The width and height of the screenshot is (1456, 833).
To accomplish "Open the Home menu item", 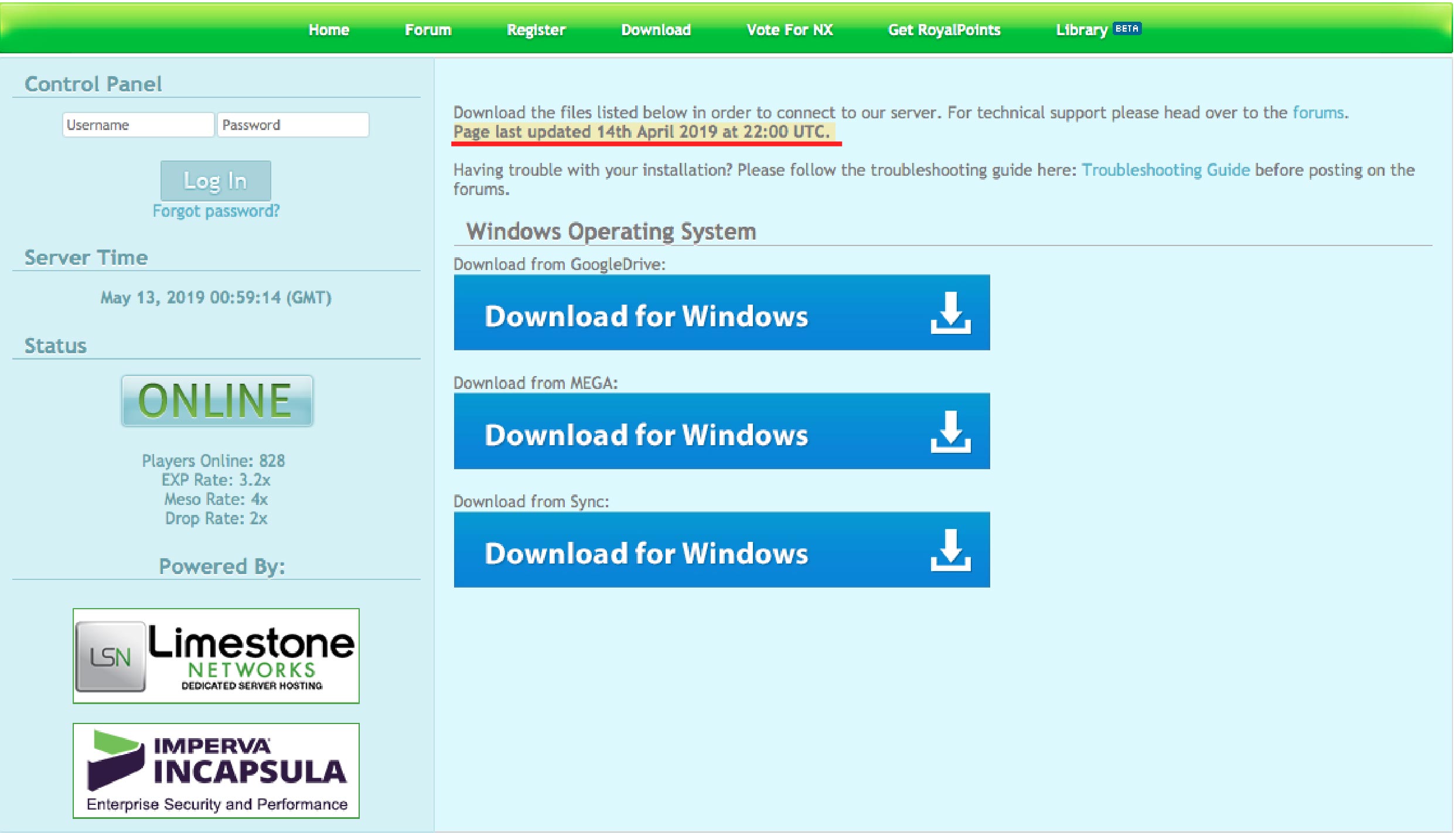I will (x=329, y=30).
